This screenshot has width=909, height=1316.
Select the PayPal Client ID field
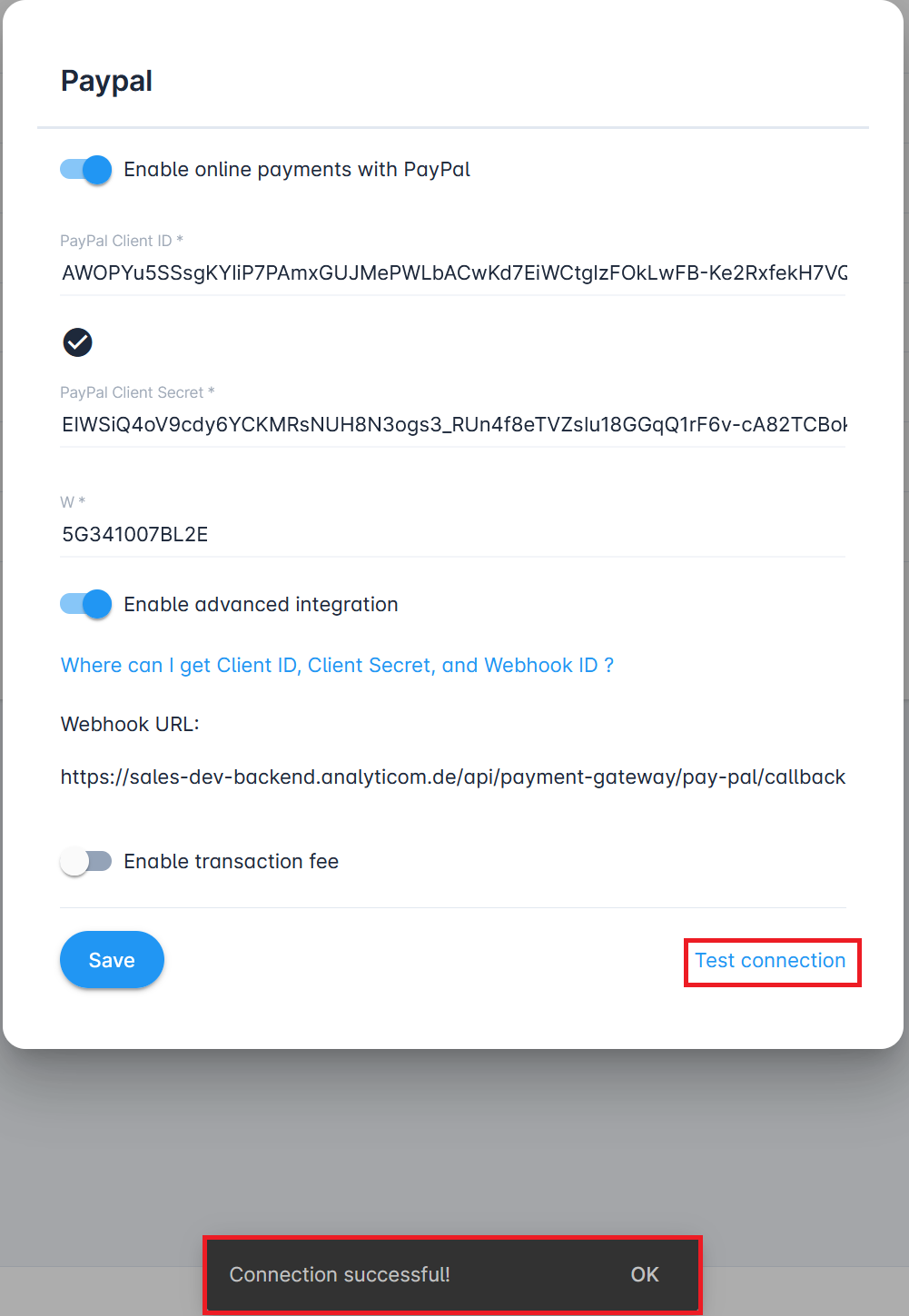coord(452,272)
